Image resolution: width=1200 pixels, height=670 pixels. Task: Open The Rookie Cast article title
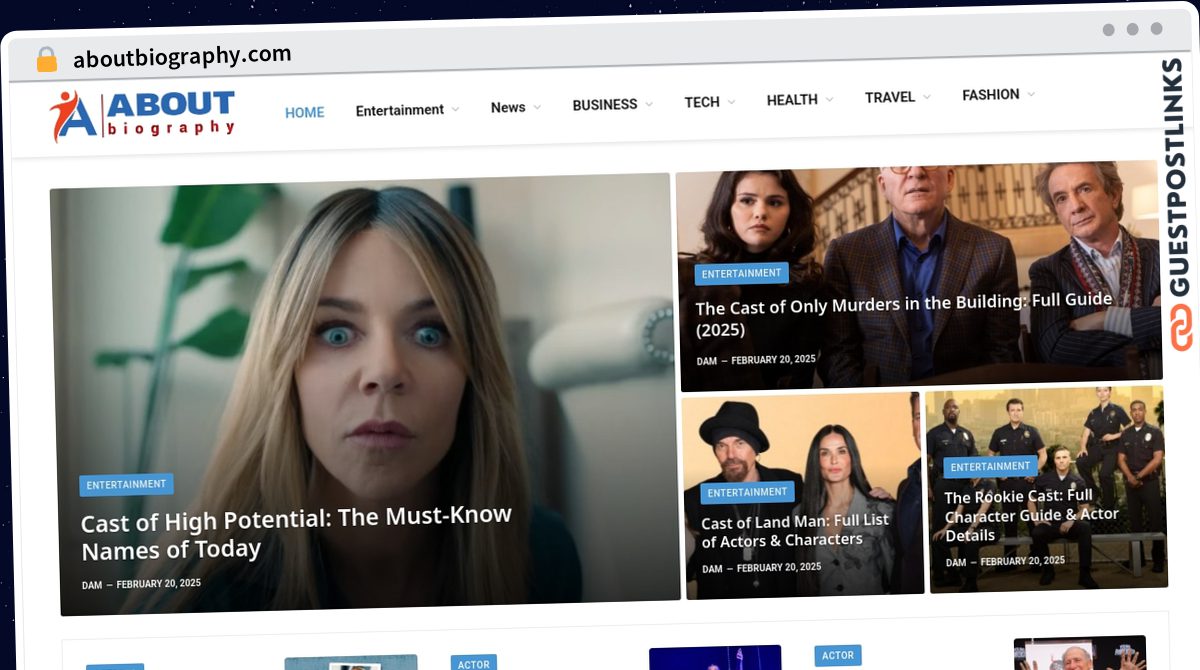(x=1030, y=514)
